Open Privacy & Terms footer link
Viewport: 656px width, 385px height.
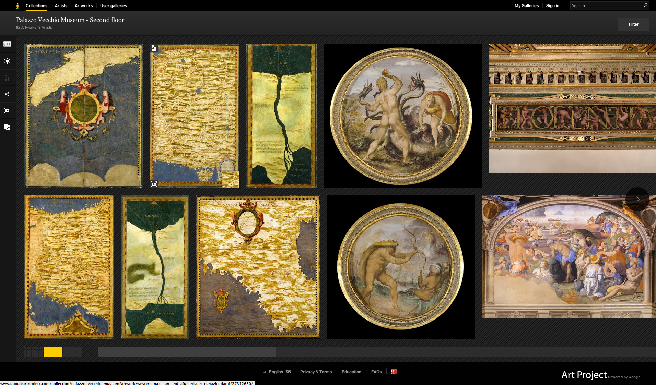(316, 371)
